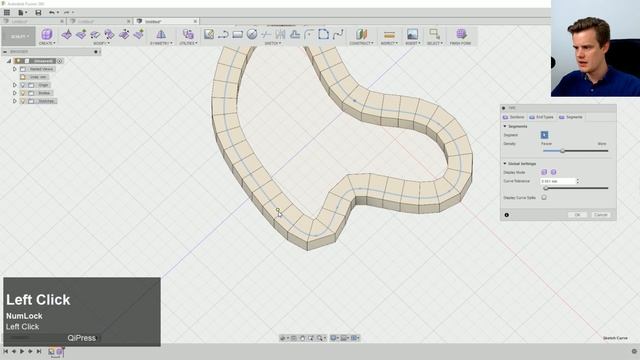This screenshot has width=640, height=360.
Task: Select the sketch Fillet tool
Action: 309,34
